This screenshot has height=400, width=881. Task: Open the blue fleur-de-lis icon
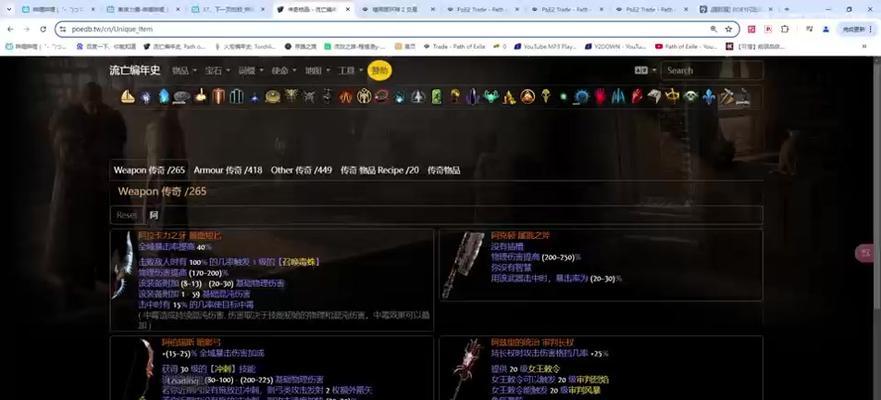pos(709,97)
